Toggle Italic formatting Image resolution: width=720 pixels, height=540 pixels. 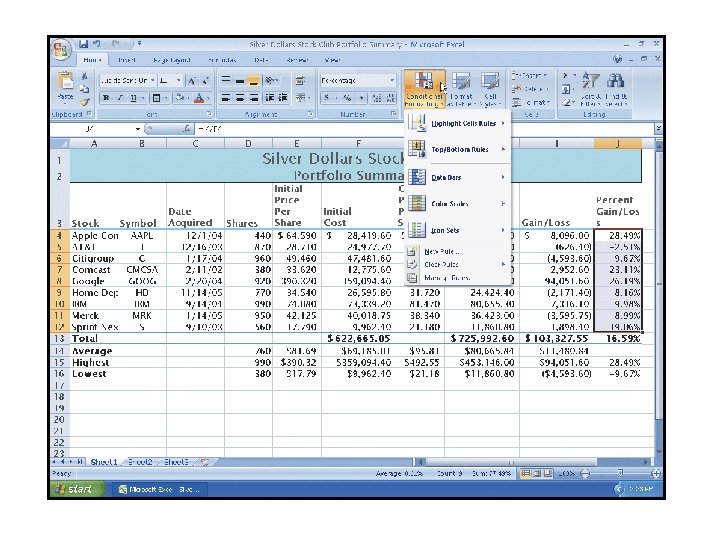coord(120,98)
